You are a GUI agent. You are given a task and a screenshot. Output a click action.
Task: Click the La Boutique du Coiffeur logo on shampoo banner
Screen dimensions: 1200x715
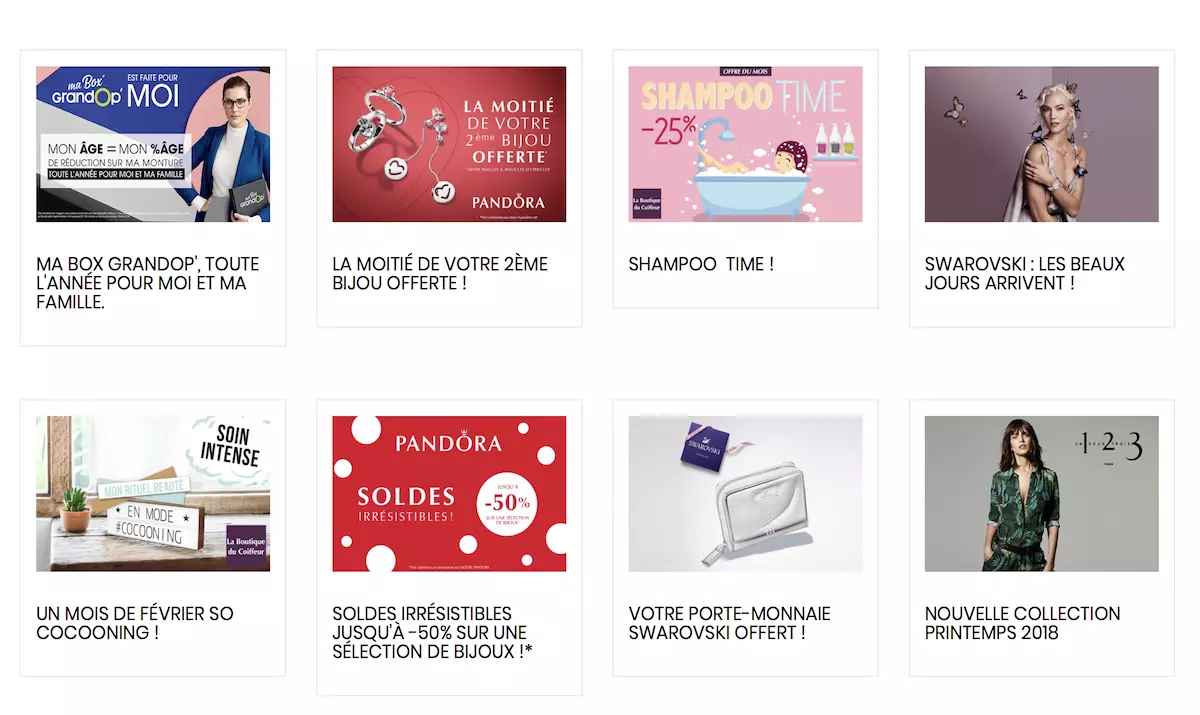[647, 204]
